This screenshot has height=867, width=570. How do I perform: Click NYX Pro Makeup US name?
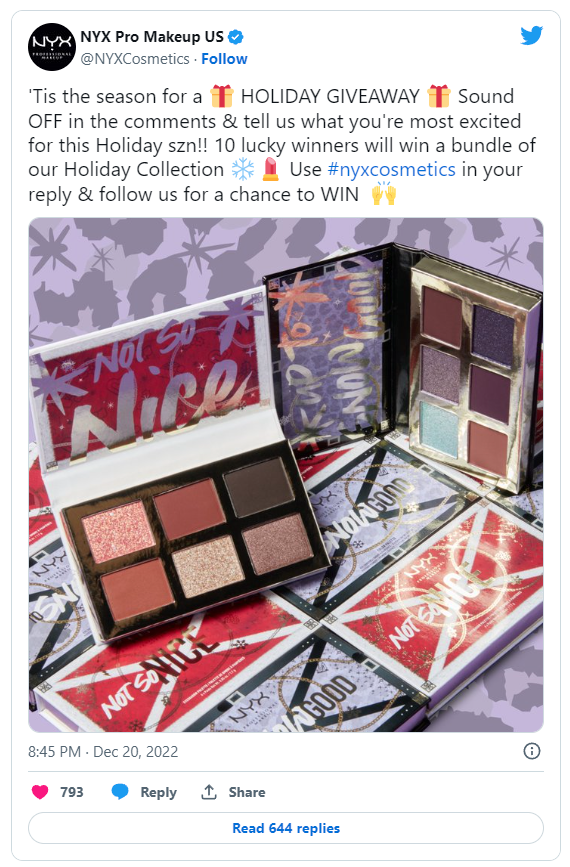(152, 37)
